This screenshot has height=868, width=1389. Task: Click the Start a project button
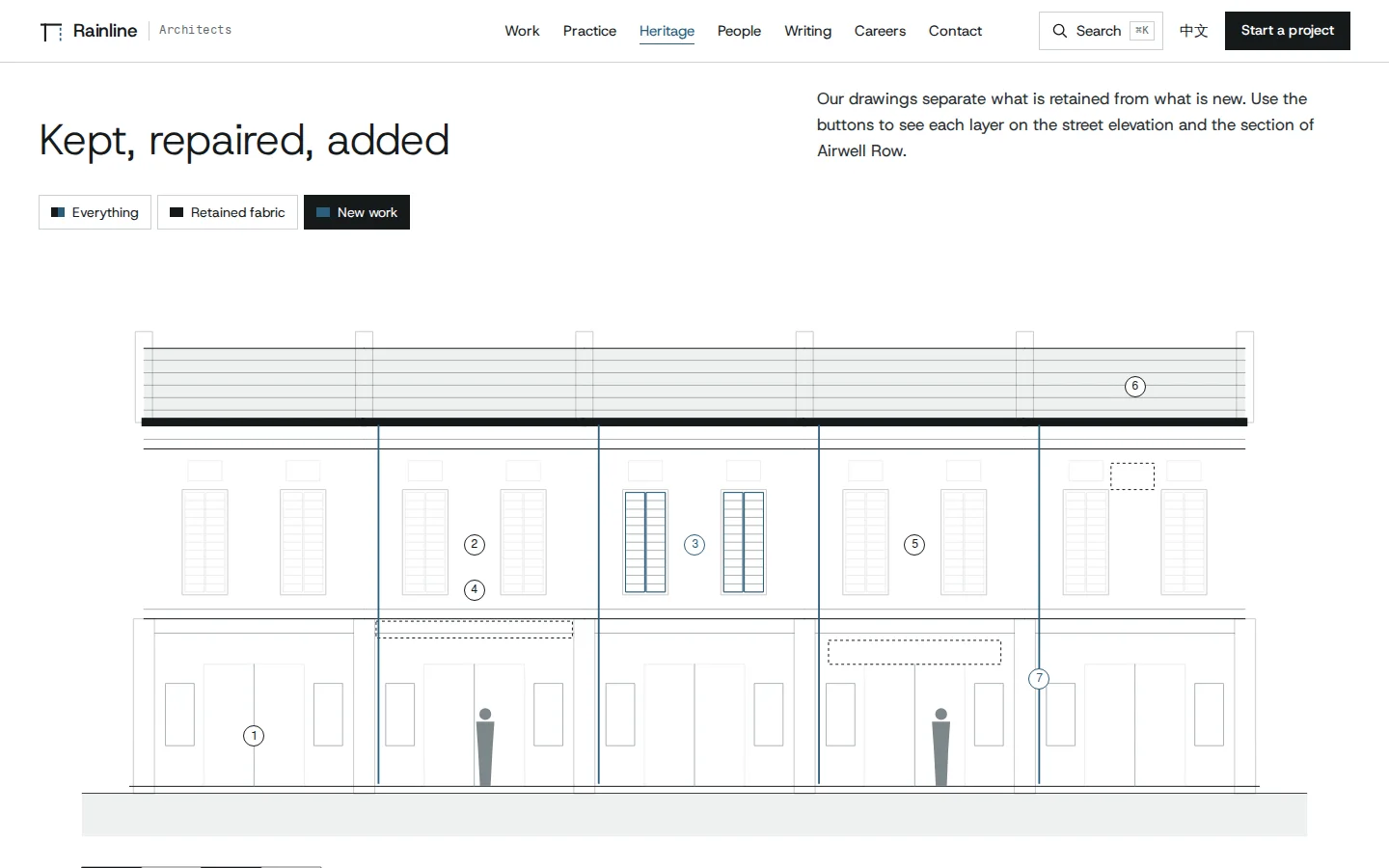point(1288,31)
